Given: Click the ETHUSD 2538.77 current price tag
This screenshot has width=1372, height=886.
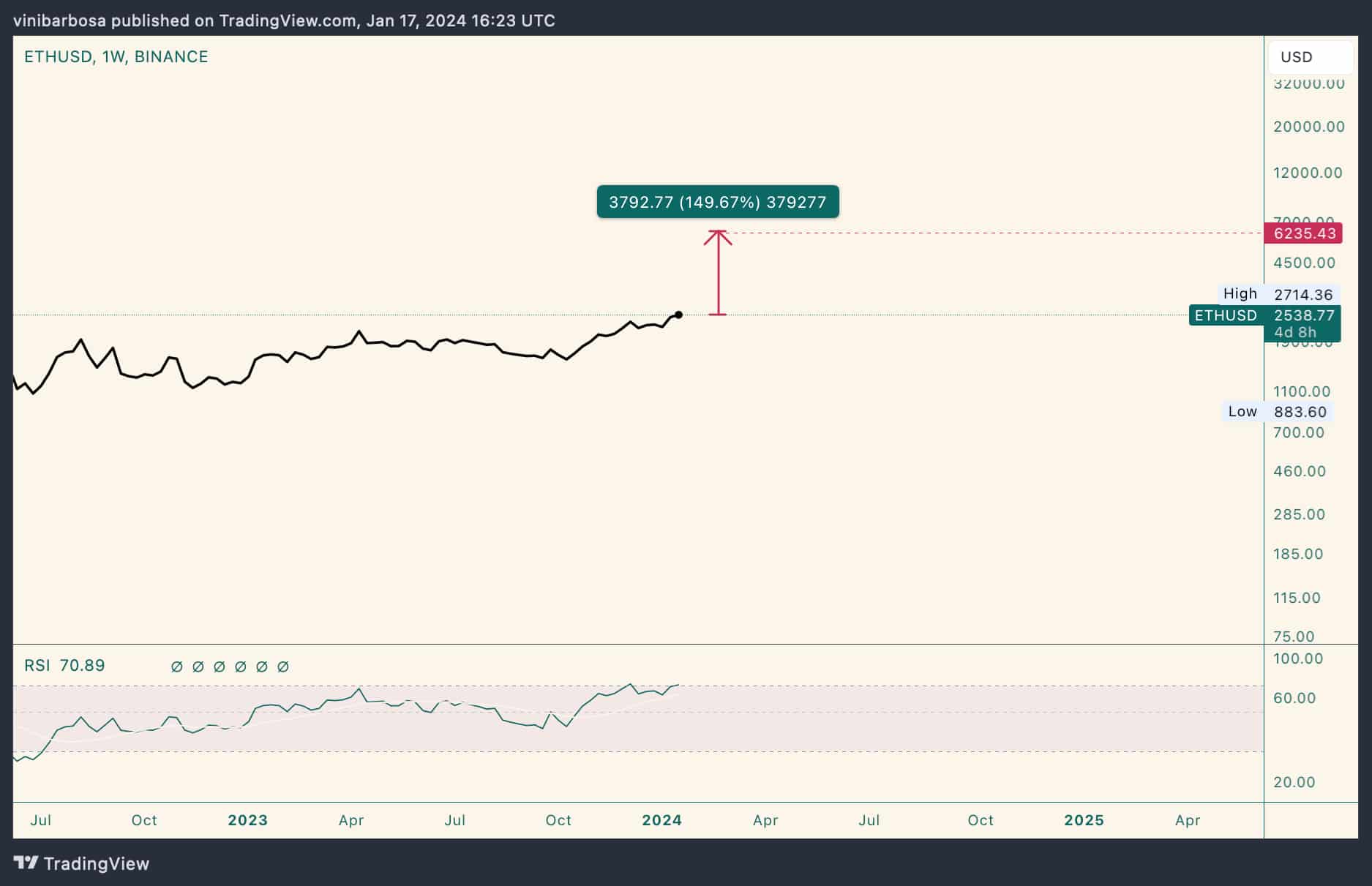Looking at the screenshot, I should click(x=1264, y=315).
